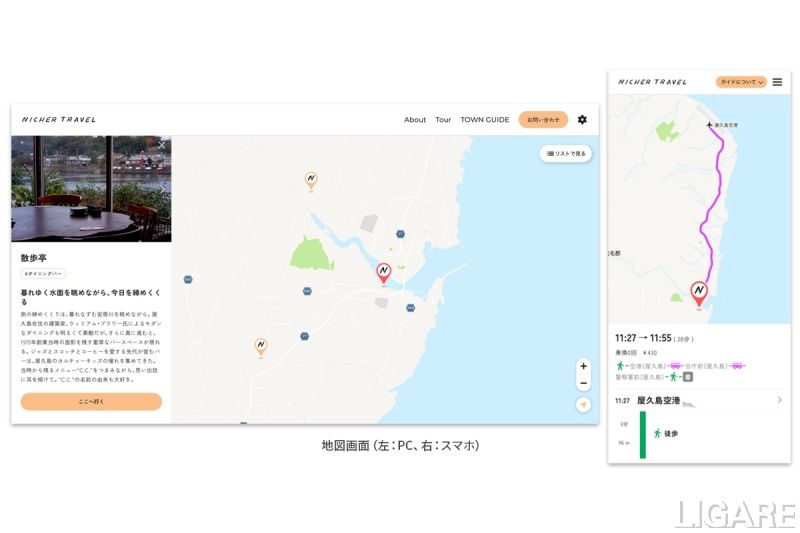Viewport: 800px width, 533px height.
Task: Zoom out with the minus button
Action: point(583,383)
